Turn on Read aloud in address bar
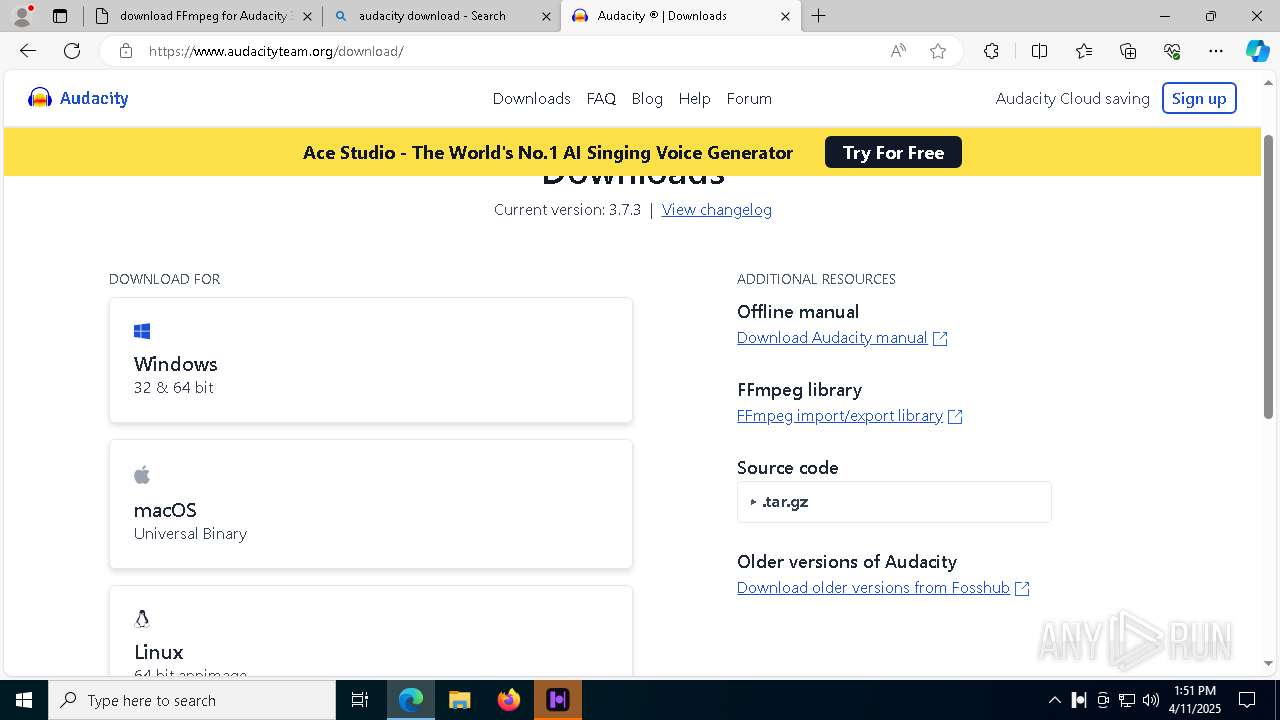Viewport: 1280px width, 720px height. [x=898, y=51]
